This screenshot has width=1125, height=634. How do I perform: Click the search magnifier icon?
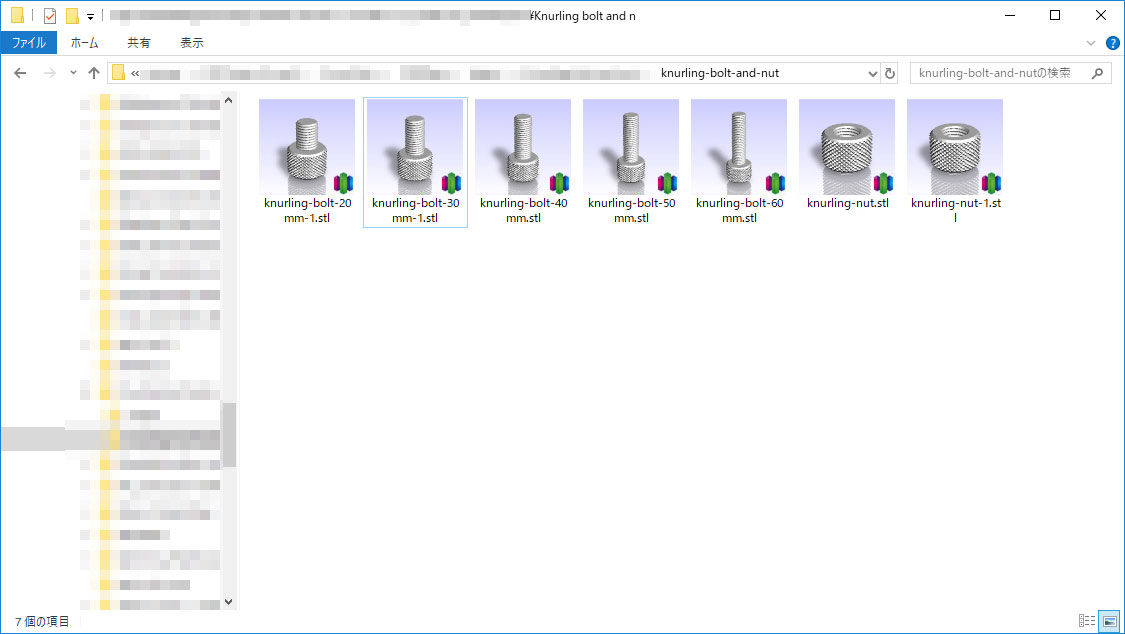pyautogui.click(x=1098, y=73)
